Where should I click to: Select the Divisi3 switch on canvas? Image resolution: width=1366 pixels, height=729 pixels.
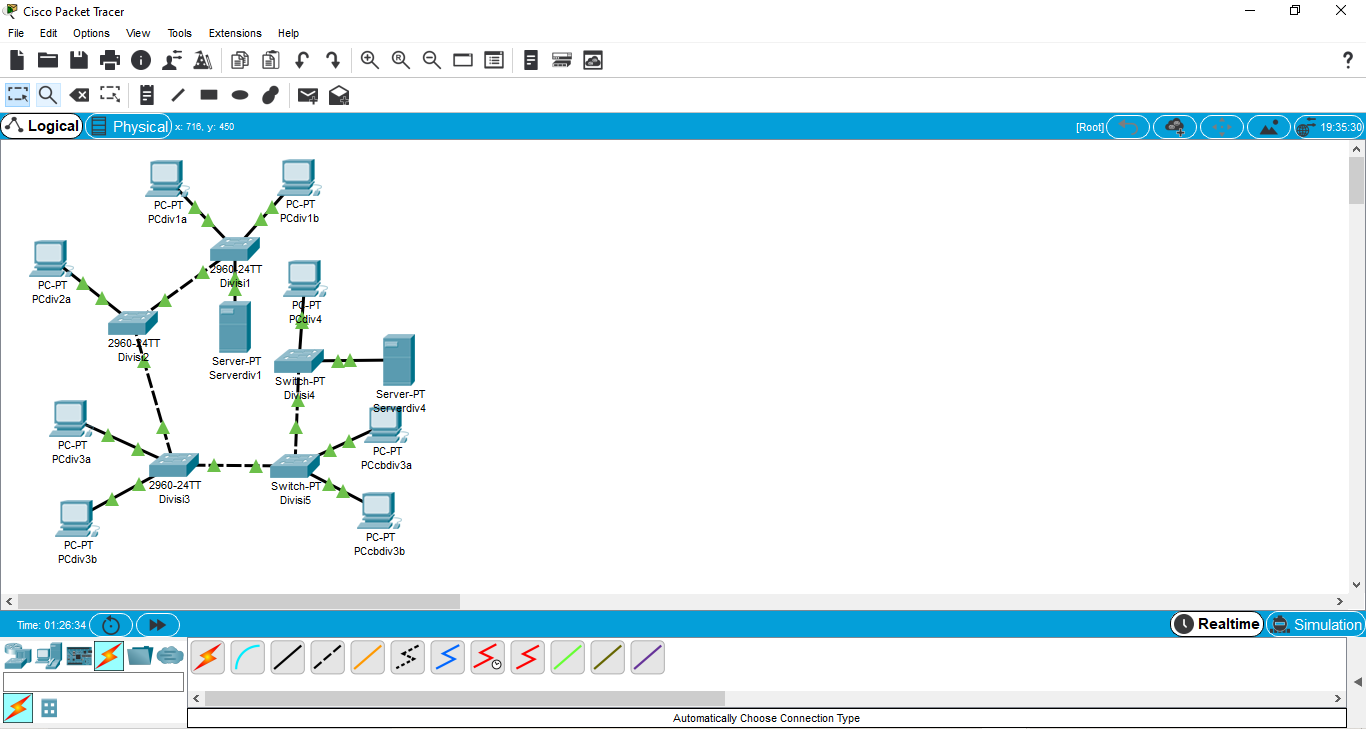coord(174,466)
